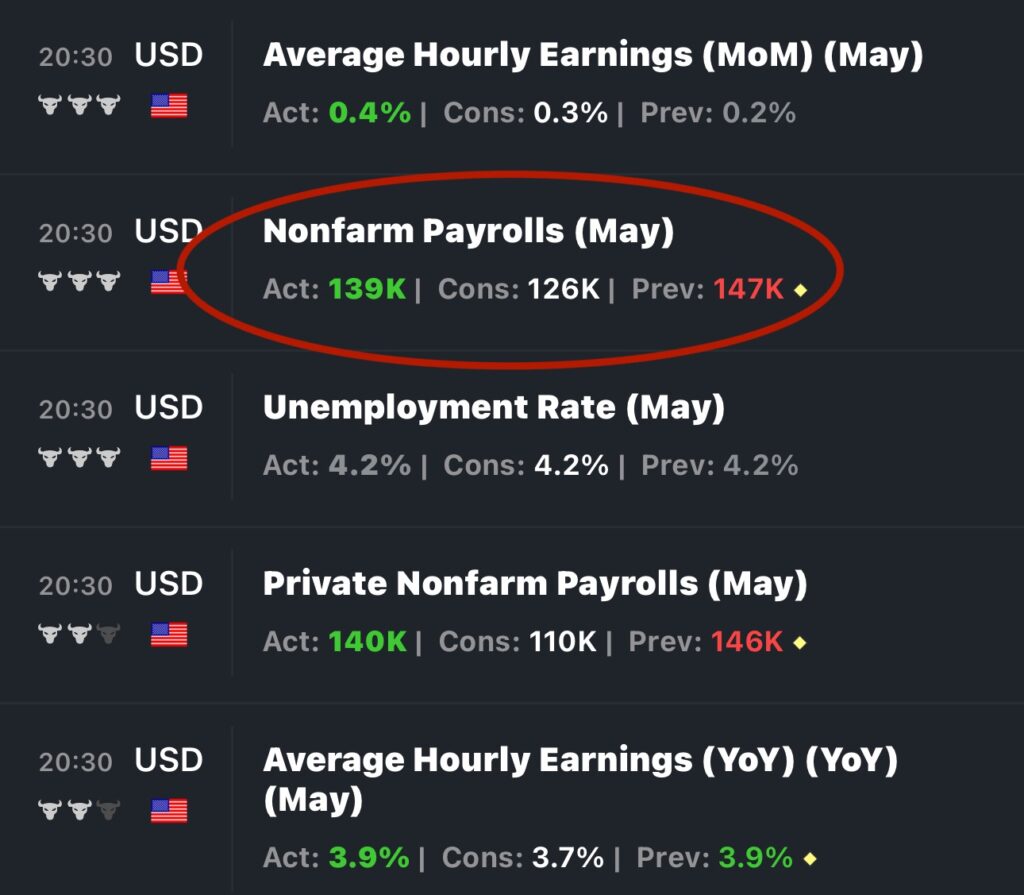The width and height of the screenshot is (1024, 895).
Task: Click US flag in Unemployment Rate row
Action: [x=169, y=458]
